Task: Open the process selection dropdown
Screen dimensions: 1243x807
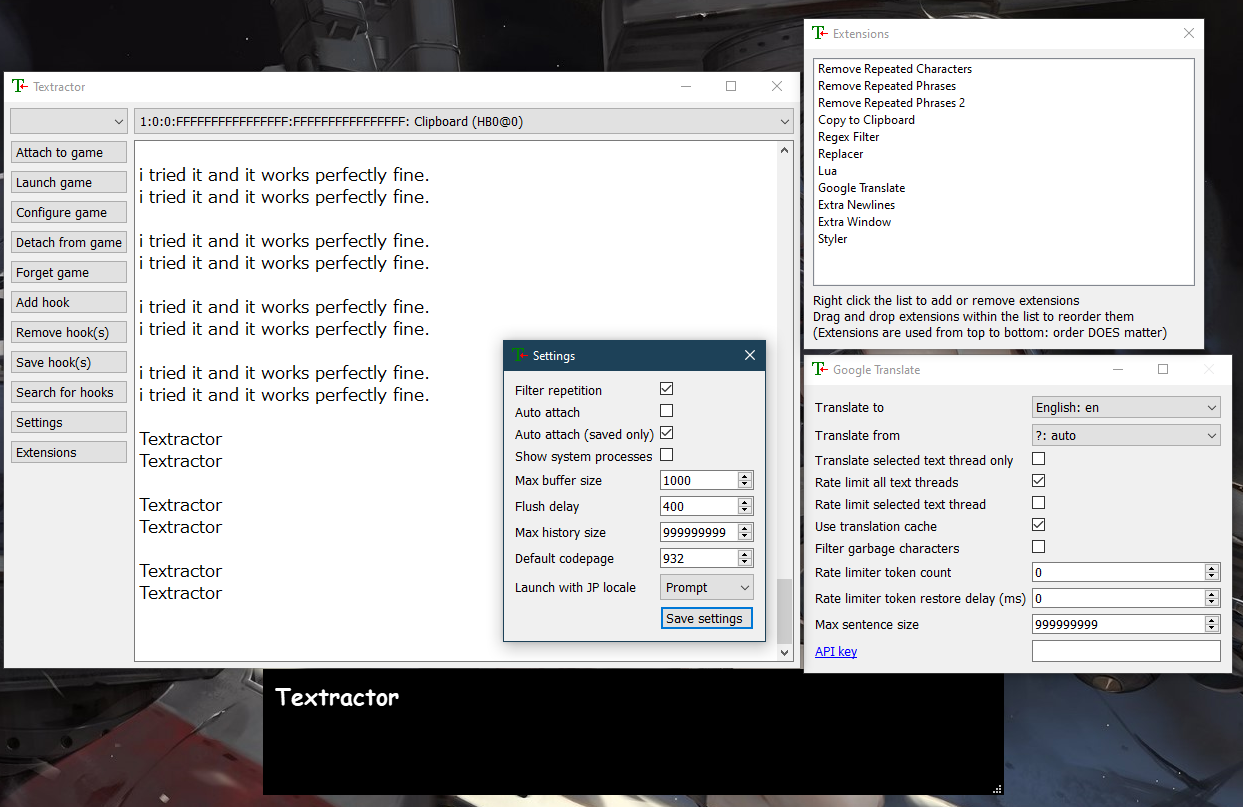Action: coord(68,121)
